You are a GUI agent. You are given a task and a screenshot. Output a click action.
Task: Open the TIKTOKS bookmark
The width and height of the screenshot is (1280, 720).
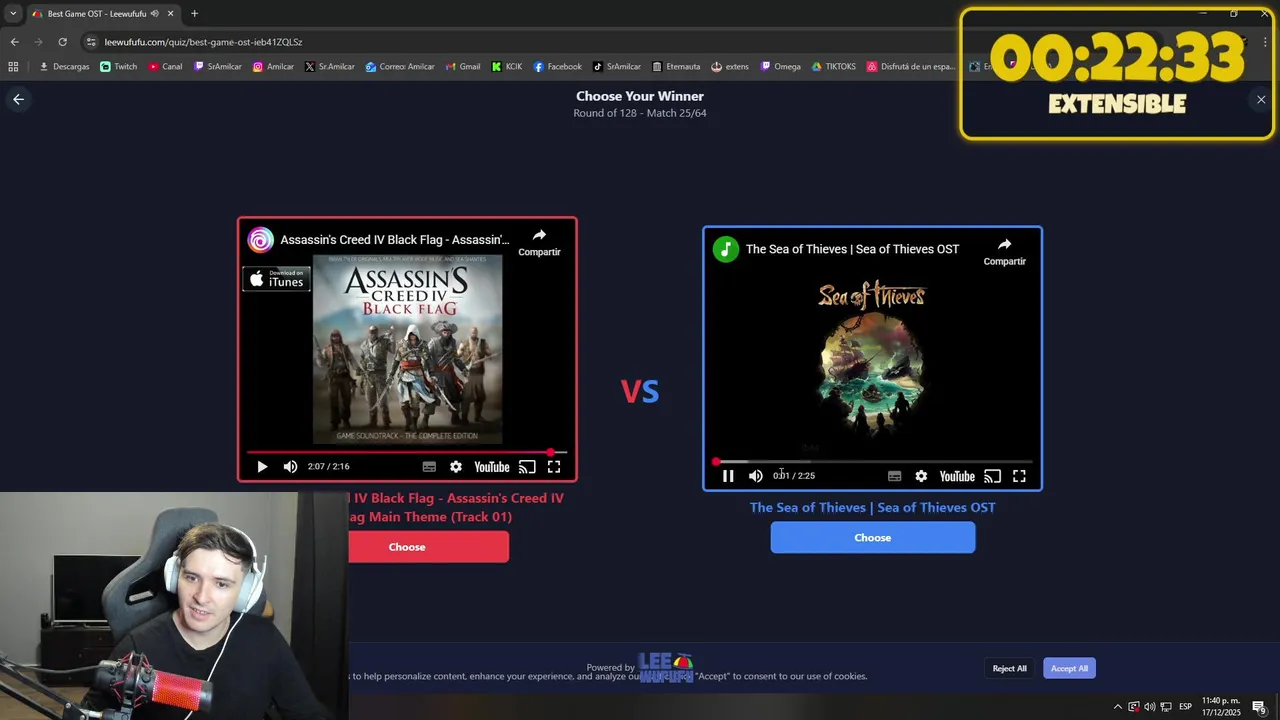pyautogui.click(x=833, y=67)
